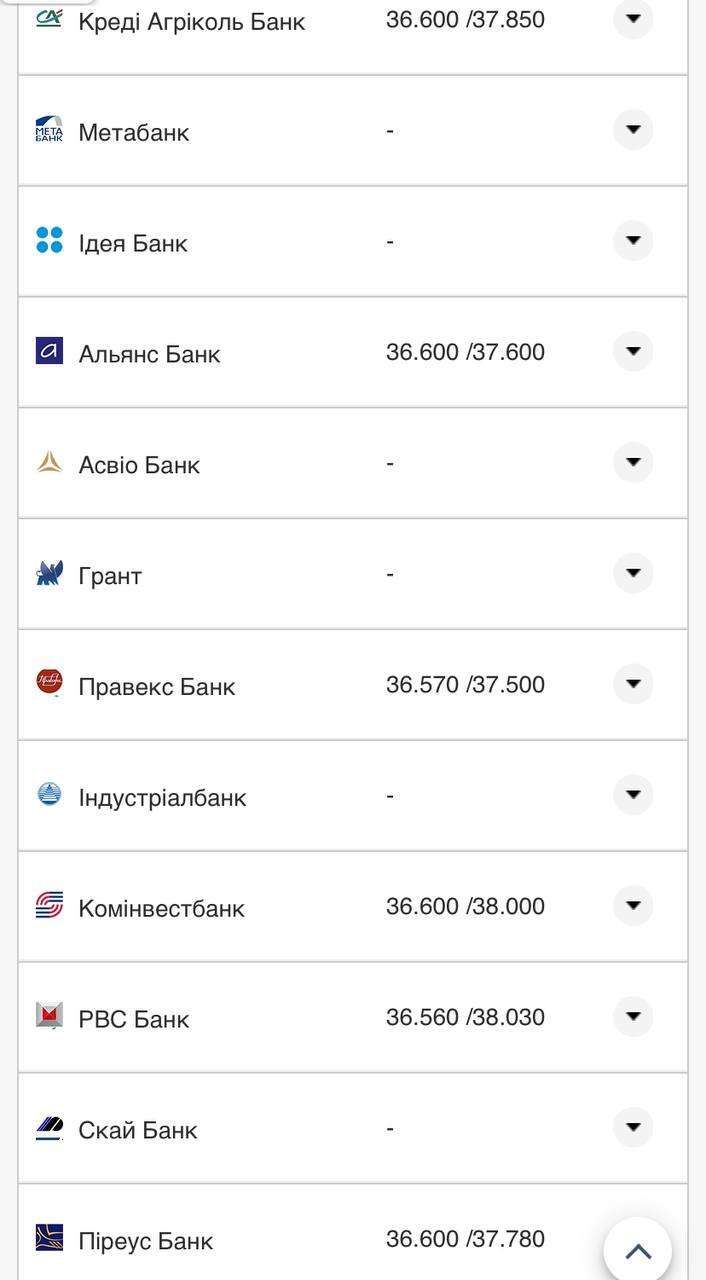The height and width of the screenshot is (1280, 706).
Task: Open the Піреус Банк name link
Action: [146, 1241]
